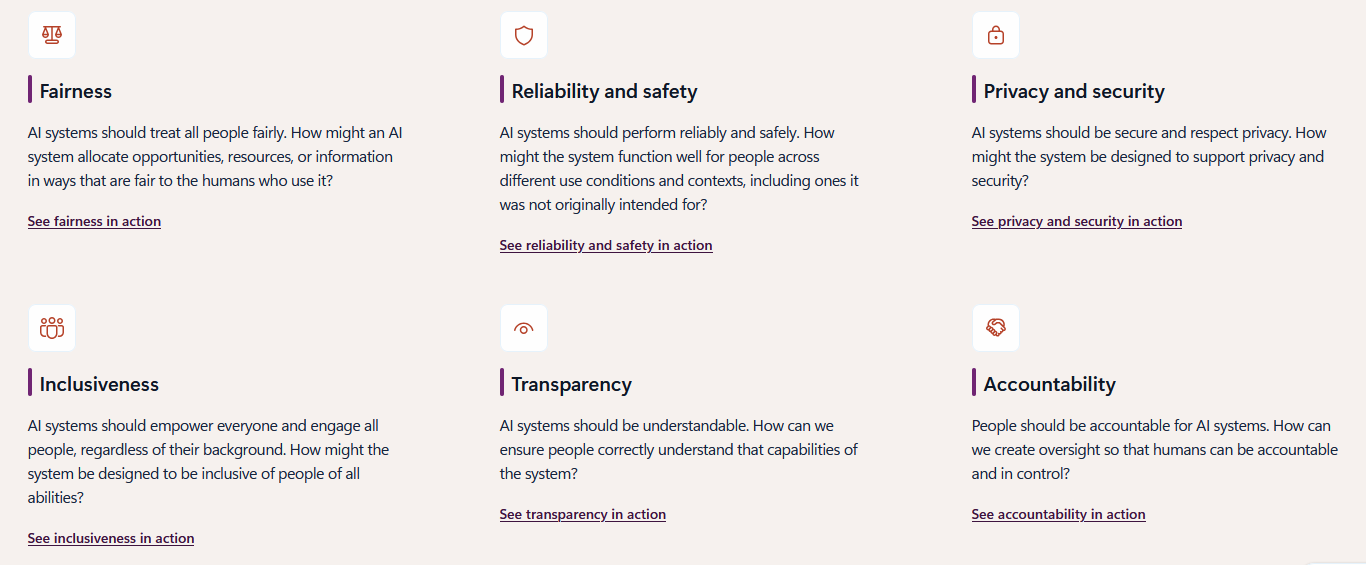
Task: Click the Accountability heading
Action: click(1050, 384)
